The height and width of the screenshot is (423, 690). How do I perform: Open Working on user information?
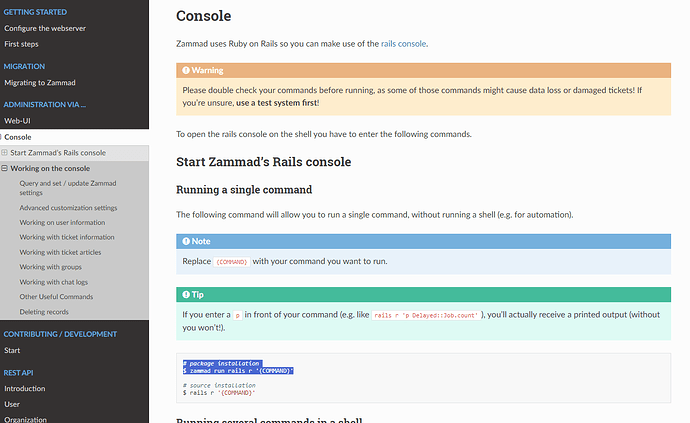[62, 222]
